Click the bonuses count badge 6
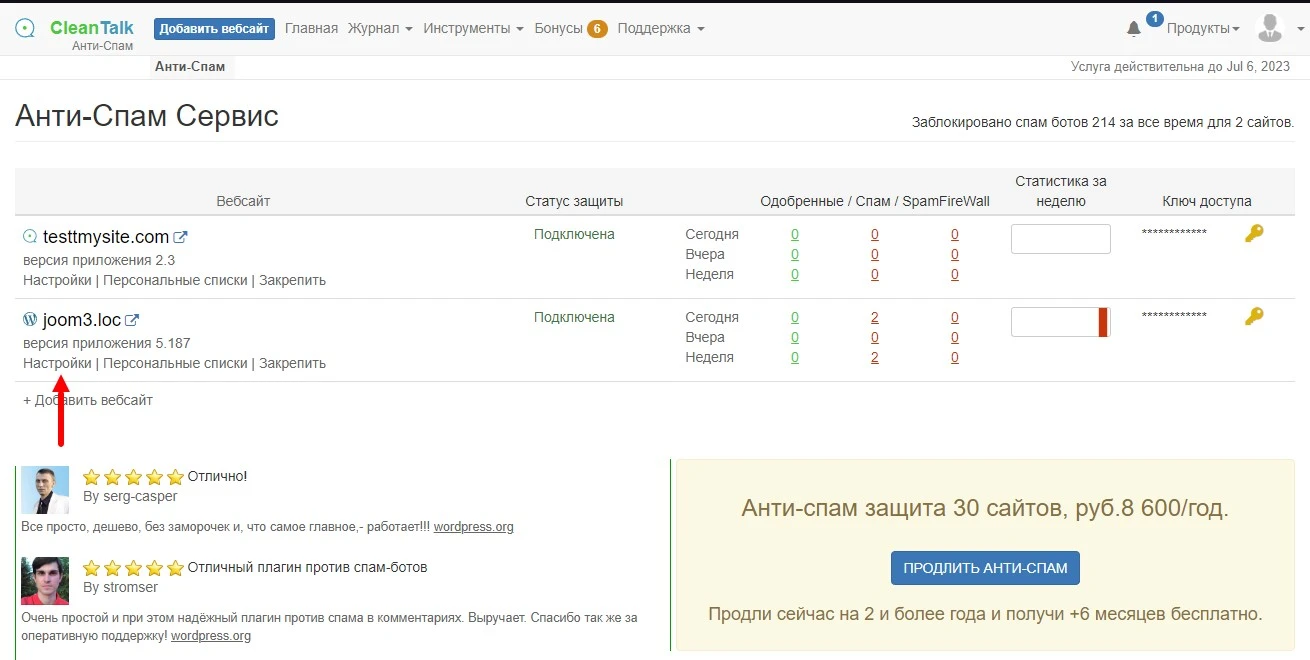The height and width of the screenshot is (660, 1310). pyautogui.click(x=597, y=29)
